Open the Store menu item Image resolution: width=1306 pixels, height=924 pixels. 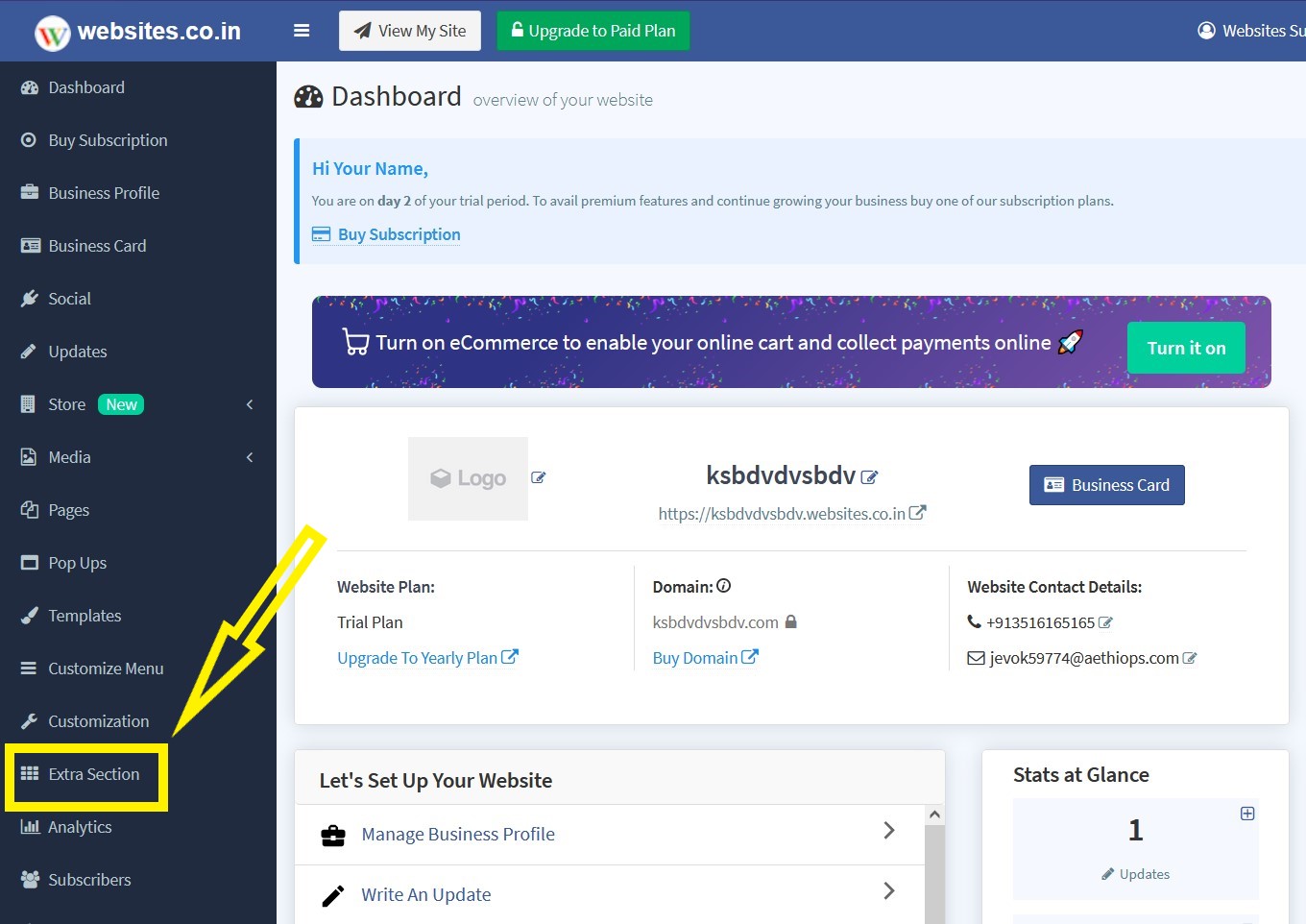67,404
